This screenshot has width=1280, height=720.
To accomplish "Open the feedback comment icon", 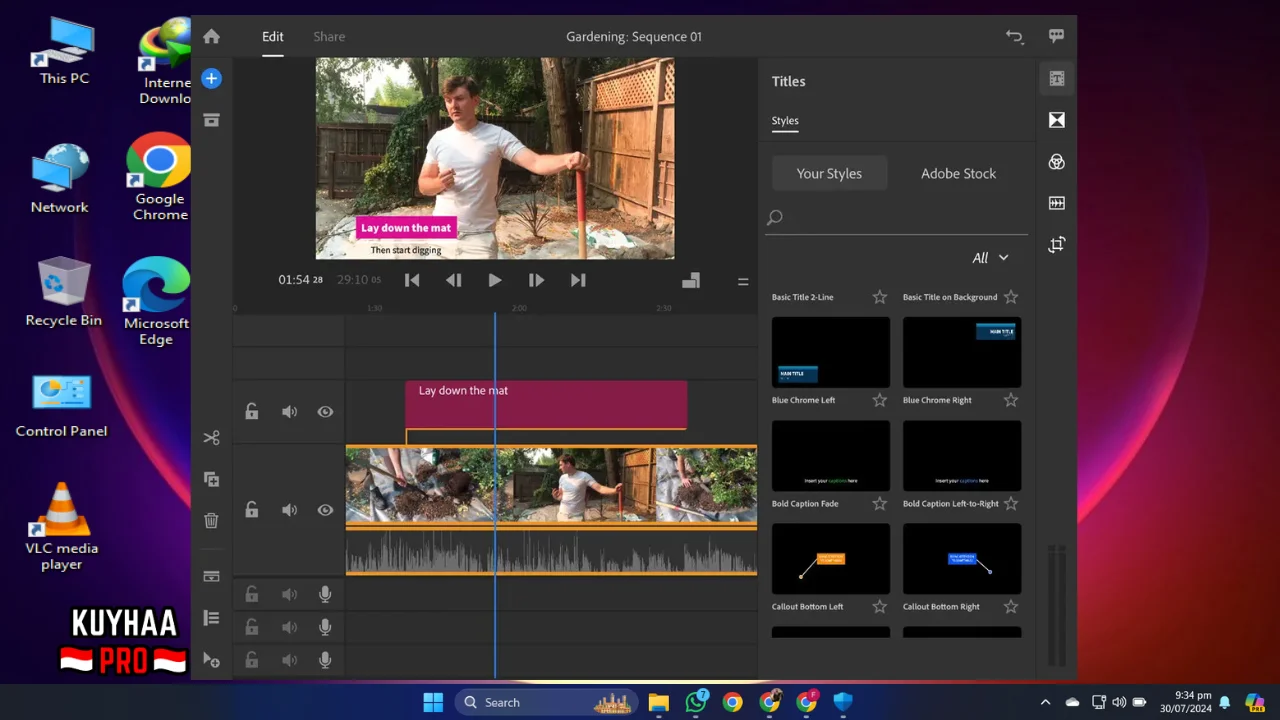I will click(1056, 36).
